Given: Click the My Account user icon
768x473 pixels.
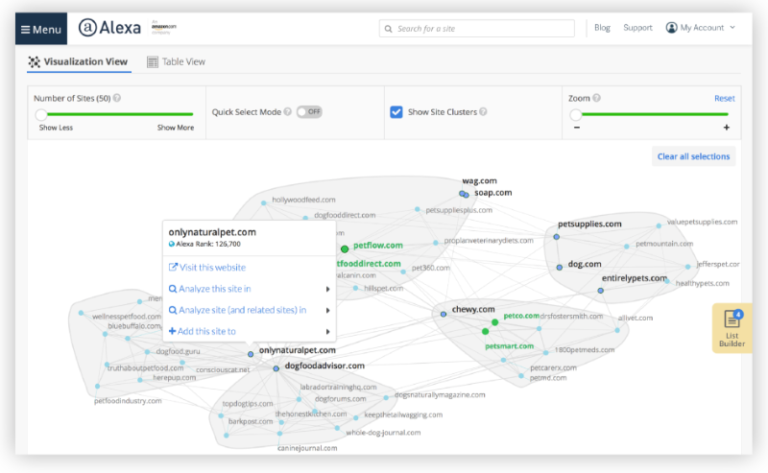Looking at the screenshot, I should pos(671,28).
